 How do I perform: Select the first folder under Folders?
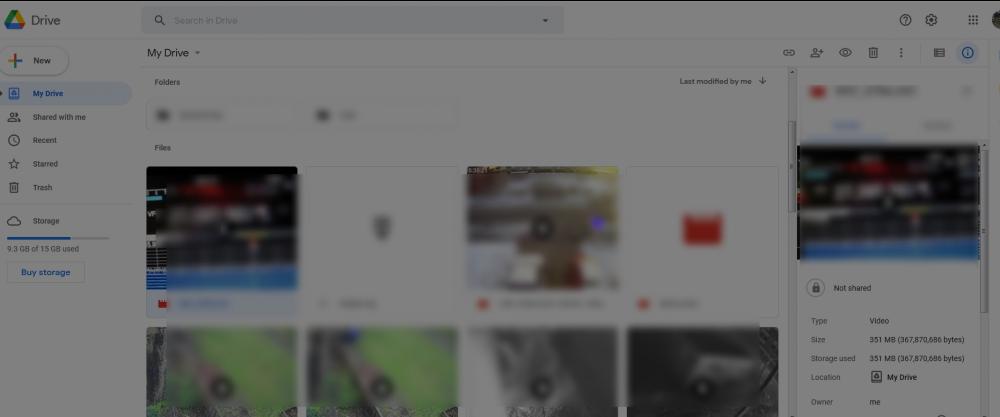(221, 115)
